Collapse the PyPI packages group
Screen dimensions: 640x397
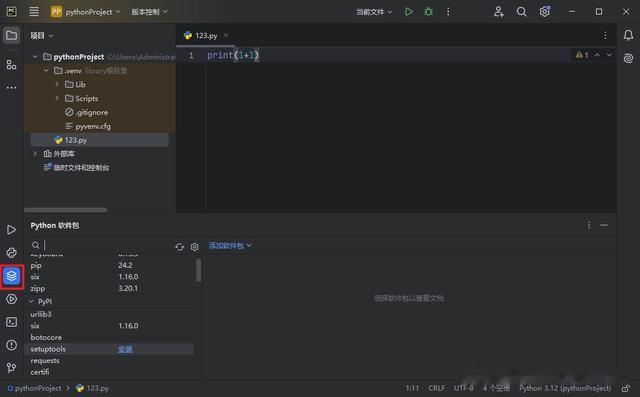[x=31, y=302]
